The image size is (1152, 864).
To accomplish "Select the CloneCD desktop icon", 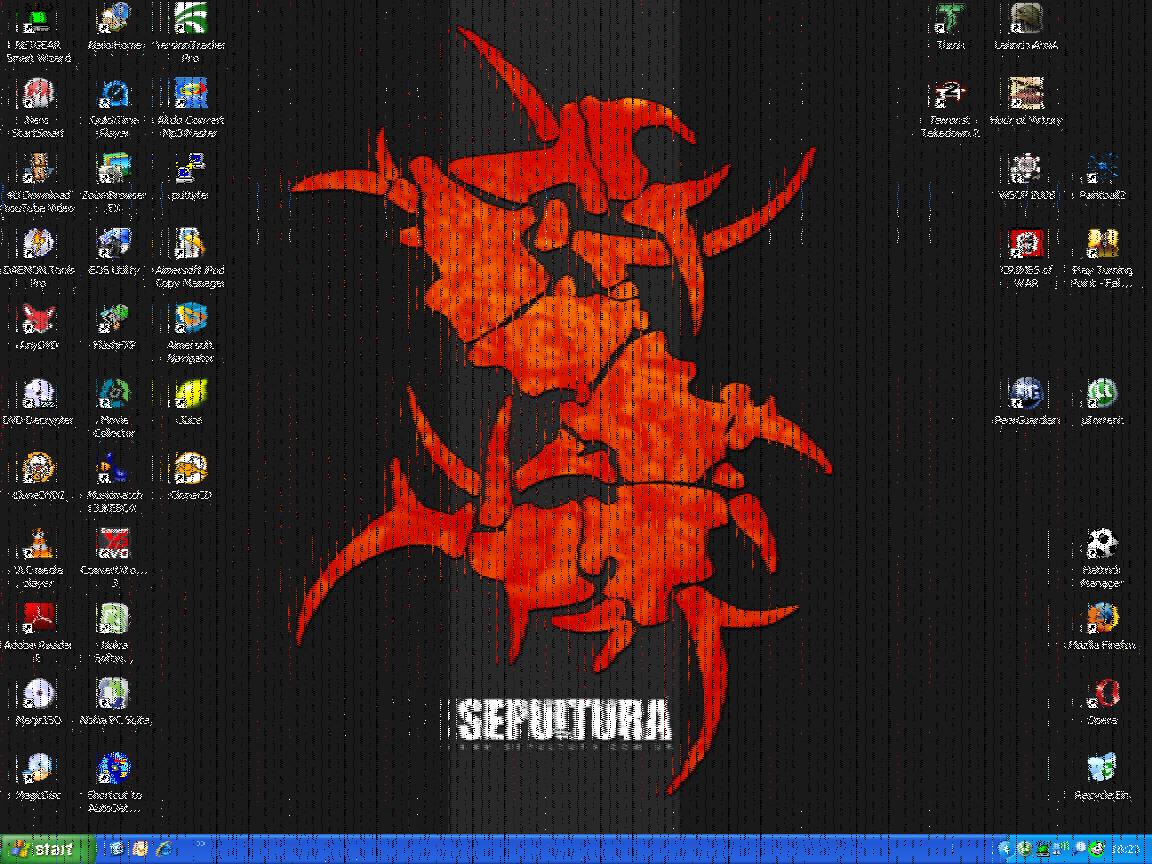I will click(x=190, y=478).
